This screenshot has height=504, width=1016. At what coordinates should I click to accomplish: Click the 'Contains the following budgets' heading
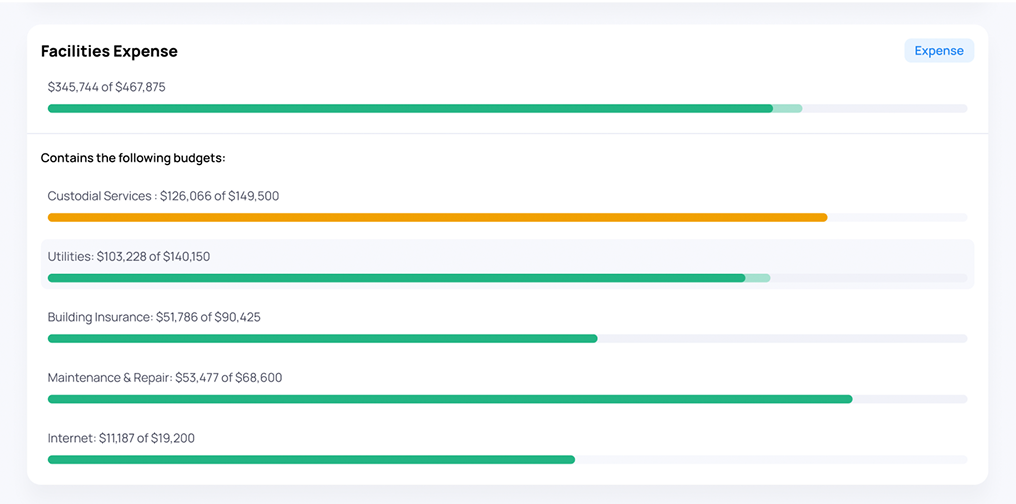(x=133, y=158)
